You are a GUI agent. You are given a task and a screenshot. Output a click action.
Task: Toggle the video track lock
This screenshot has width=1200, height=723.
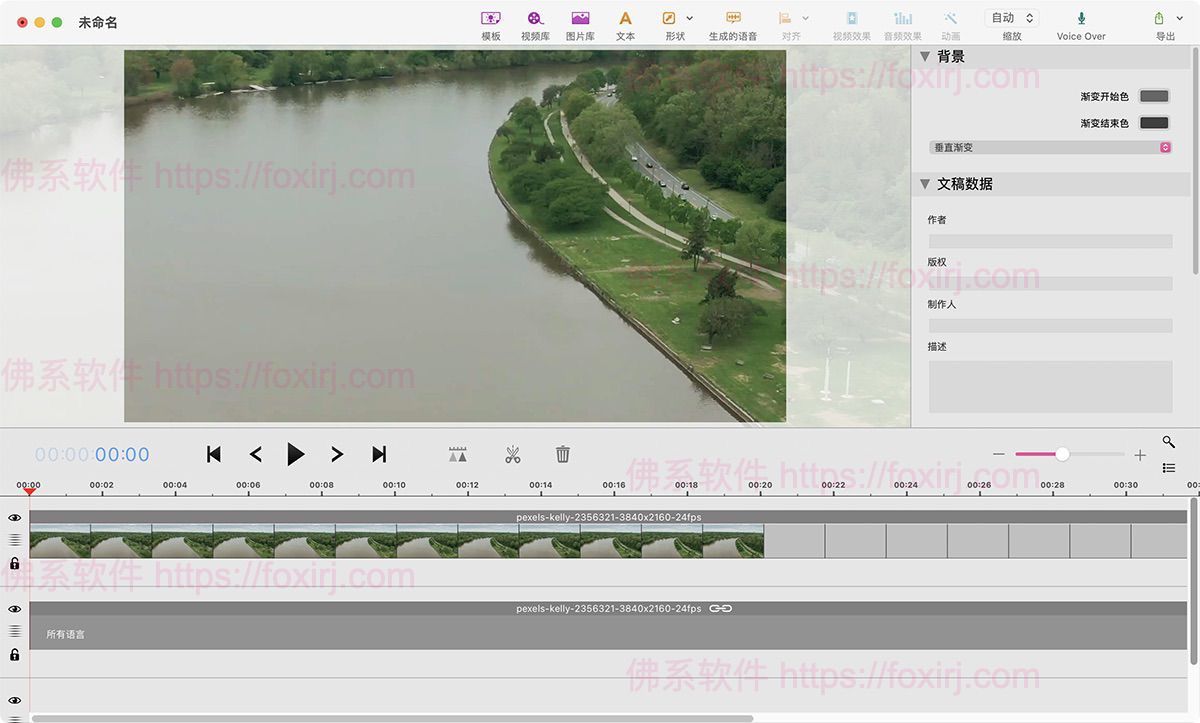coord(14,564)
